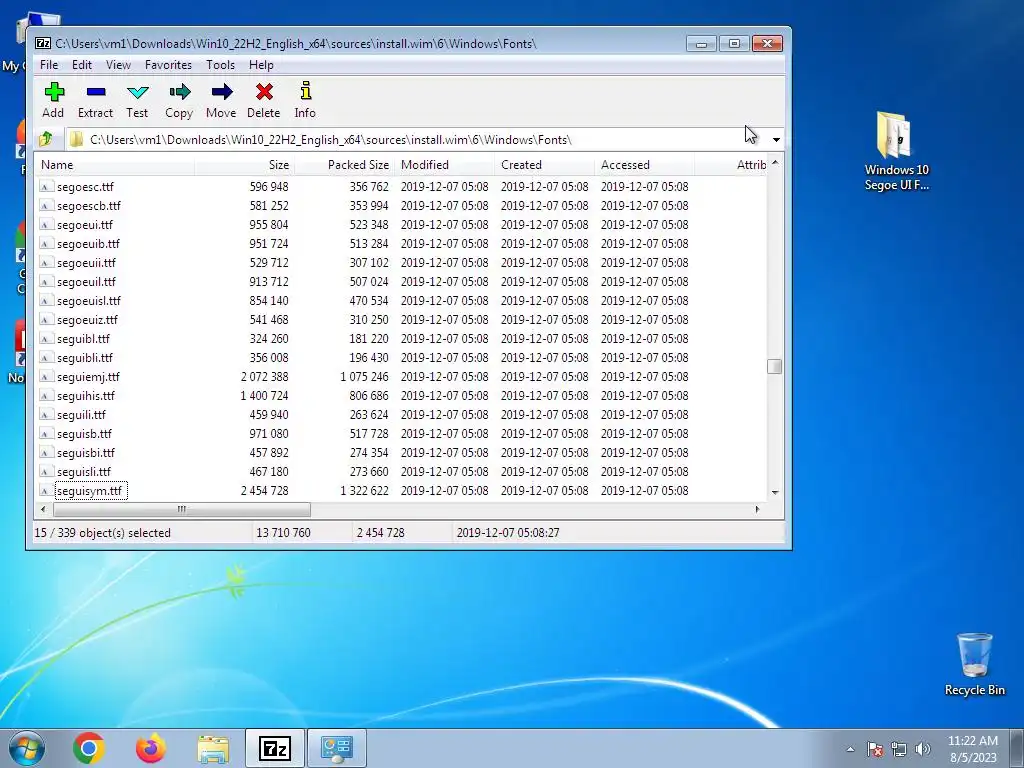1024x768 pixels.
Task: Open the Help menu
Action: coord(261,65)
